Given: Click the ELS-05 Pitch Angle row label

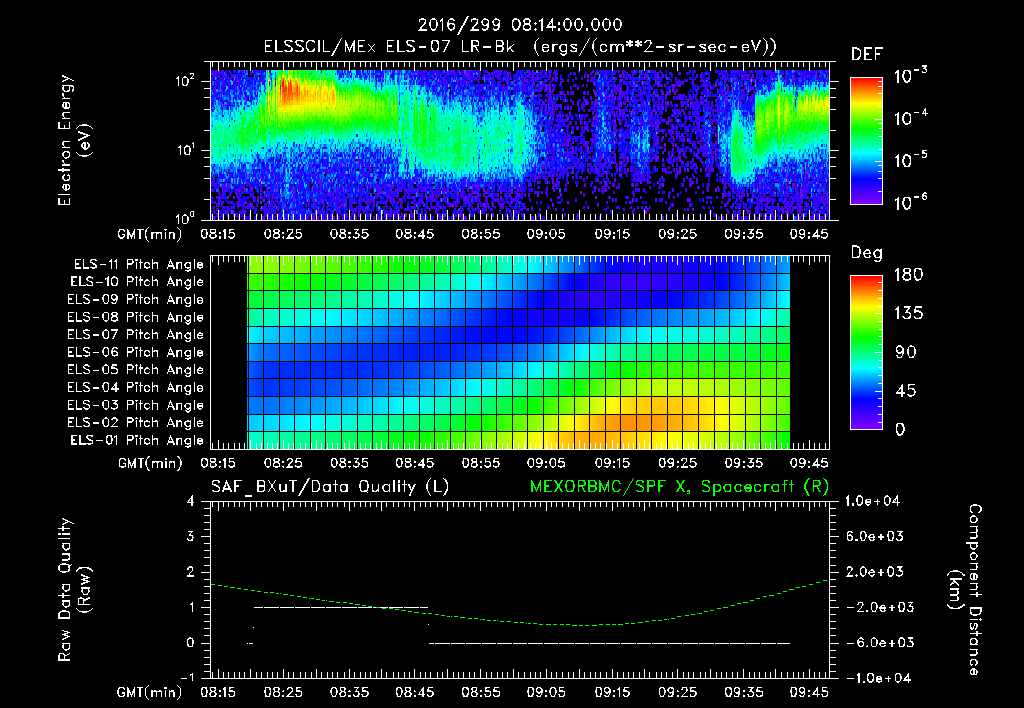Looking at the screenshot, I should pos(135,370).
